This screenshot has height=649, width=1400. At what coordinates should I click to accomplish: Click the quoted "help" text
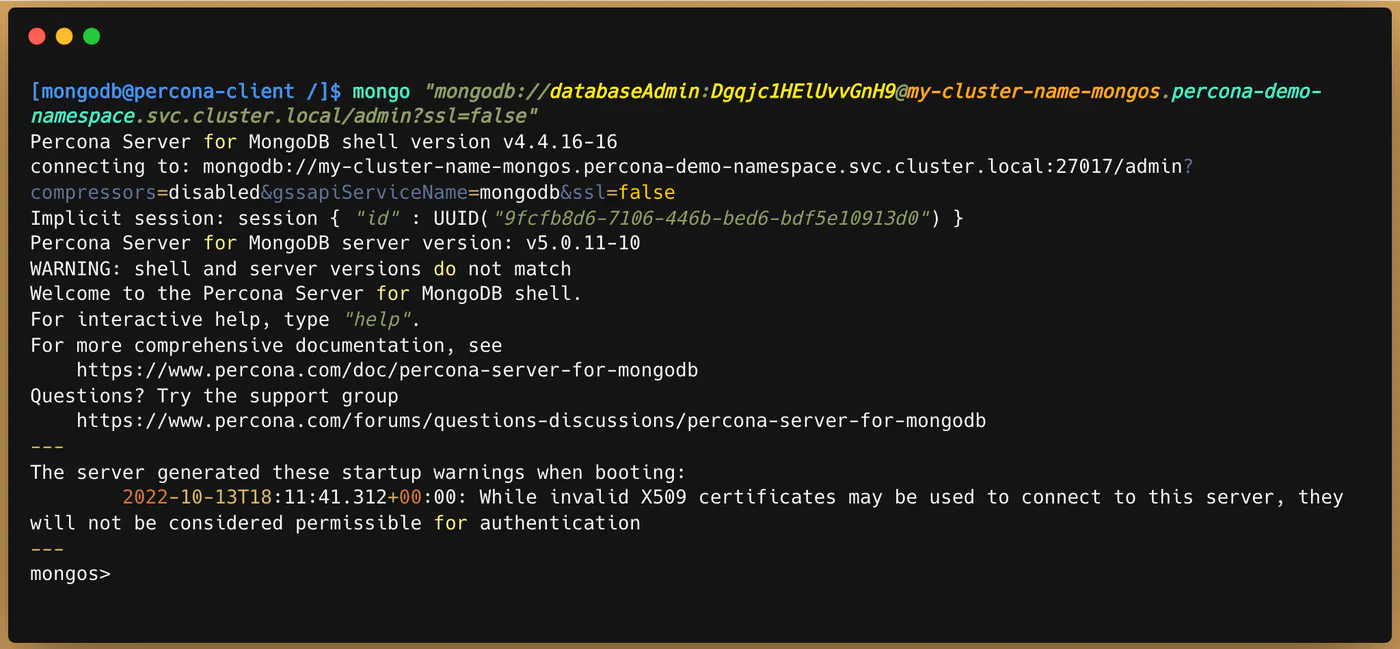pos(379,320)
